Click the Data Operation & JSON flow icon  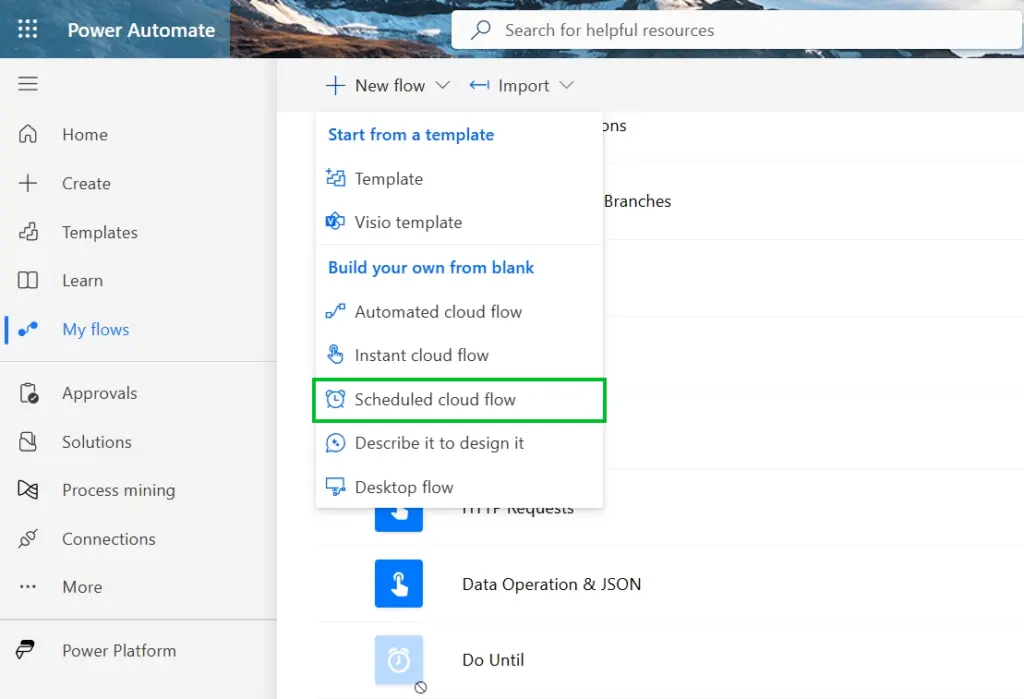point(398,583)
